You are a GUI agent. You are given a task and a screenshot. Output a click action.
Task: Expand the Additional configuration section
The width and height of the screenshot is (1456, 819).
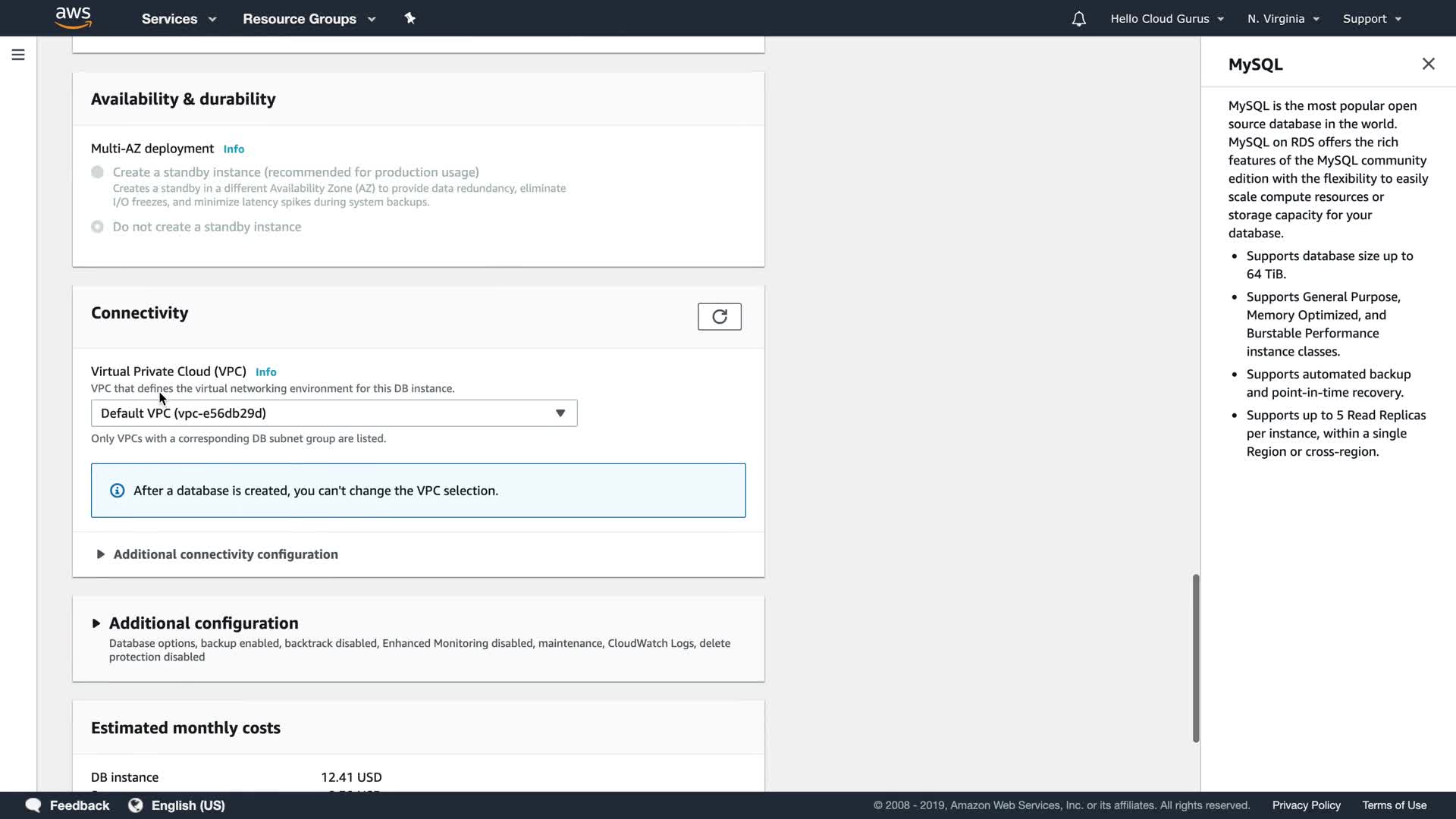[203, 623]
